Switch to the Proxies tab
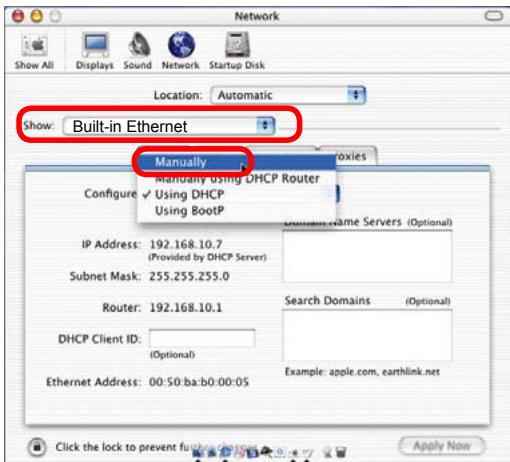This screenshot has height=462, width=510. 350,156
